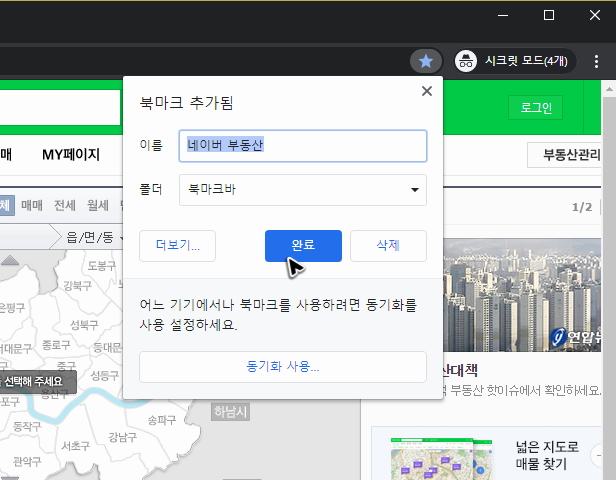Click the apartment skyline news photo
Image resolution: width=616 pixels, height=480 pixels.
(x=522, y=295)
